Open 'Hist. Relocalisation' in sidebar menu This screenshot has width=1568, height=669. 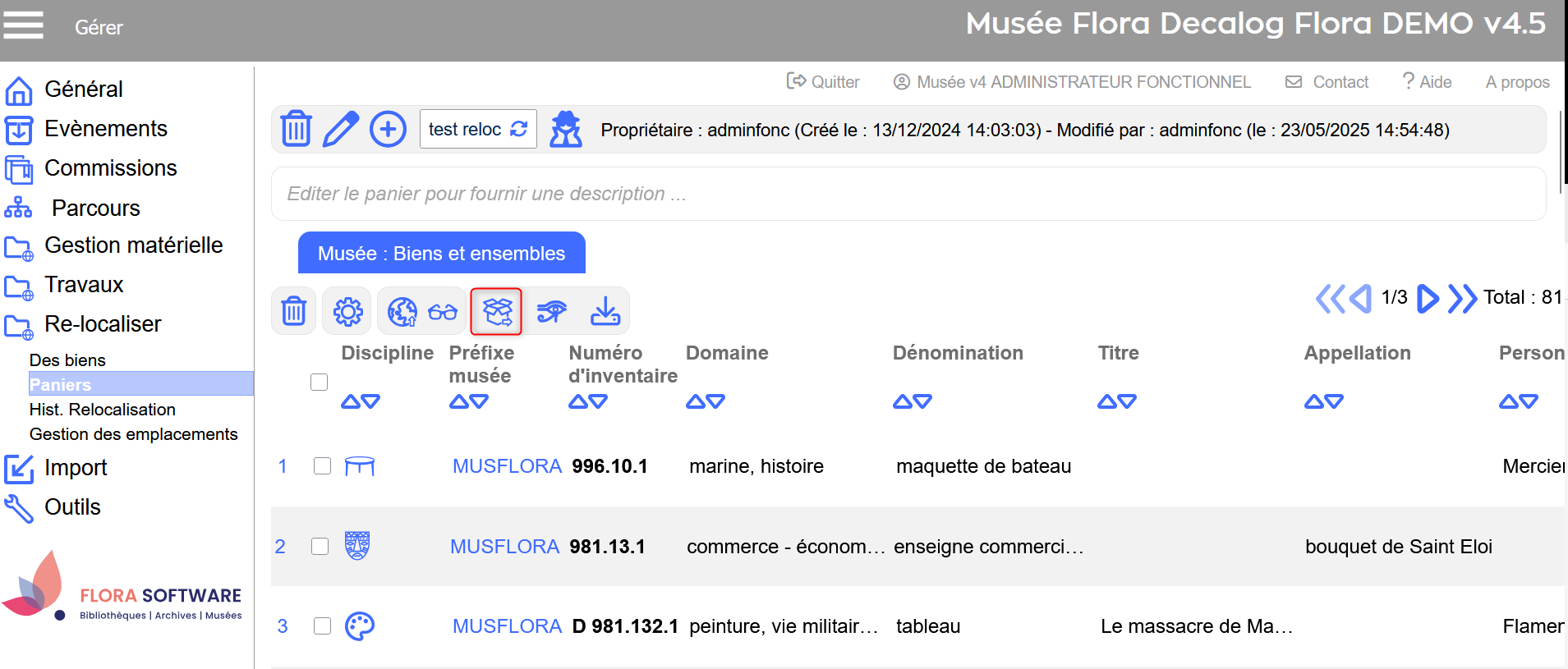(103, 410)
